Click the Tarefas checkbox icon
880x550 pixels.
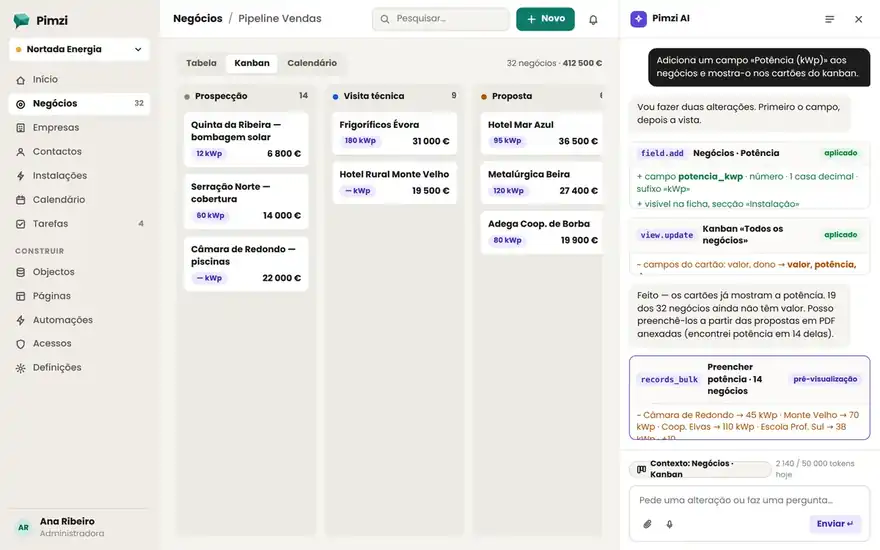[21, 224]
